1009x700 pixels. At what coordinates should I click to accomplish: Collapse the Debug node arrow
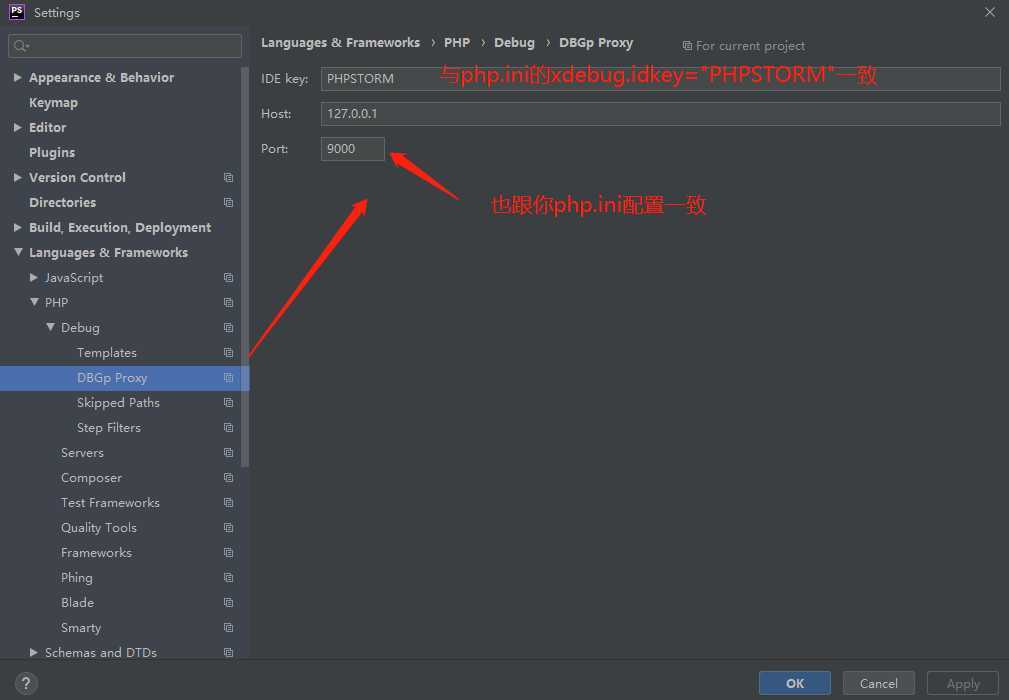tap(50, 327)
